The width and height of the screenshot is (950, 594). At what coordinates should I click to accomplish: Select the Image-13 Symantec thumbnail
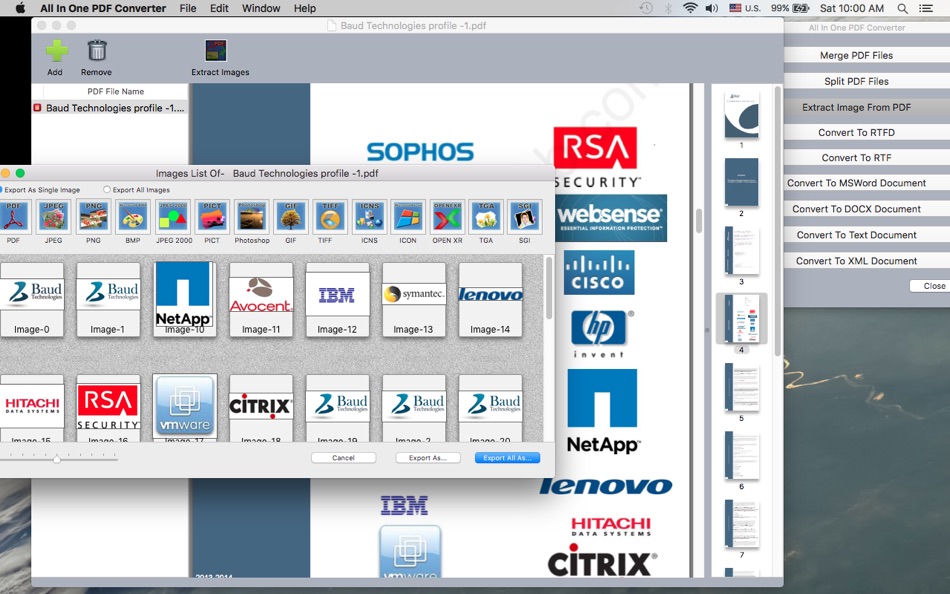414,299
